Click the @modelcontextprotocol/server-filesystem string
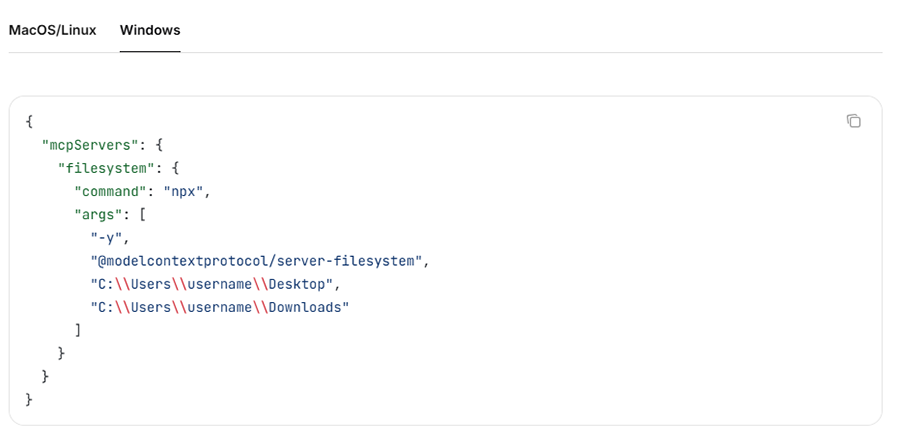 pyautogui.click(x=258, y=261)
